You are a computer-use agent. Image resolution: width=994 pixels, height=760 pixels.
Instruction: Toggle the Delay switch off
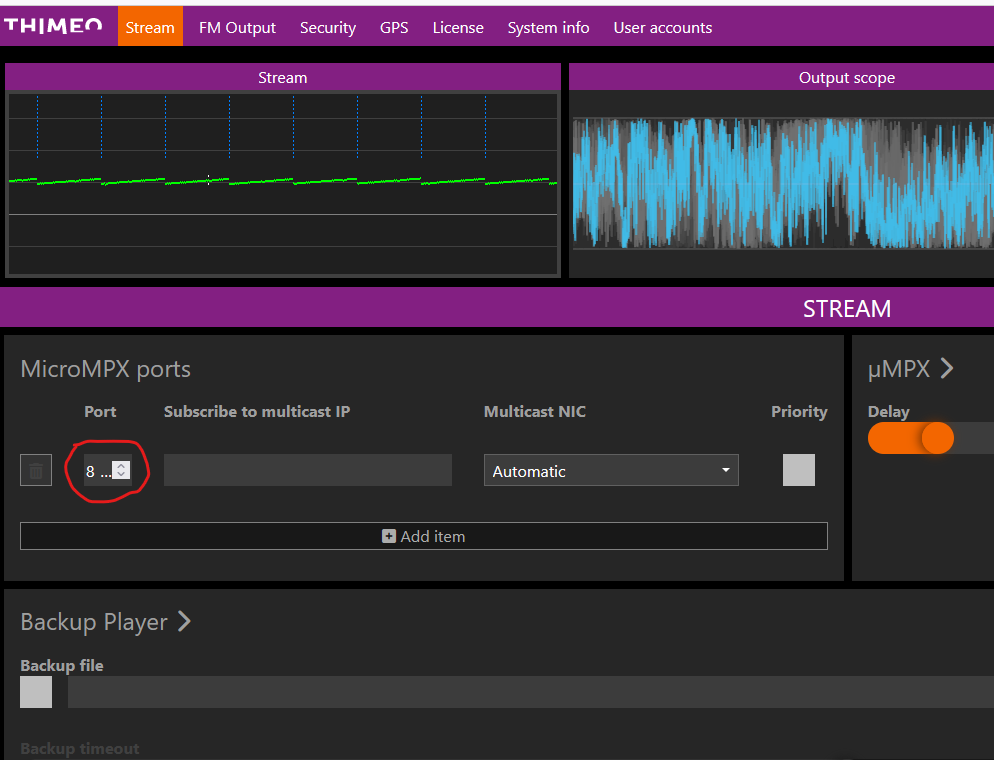(x=910, y=438)
